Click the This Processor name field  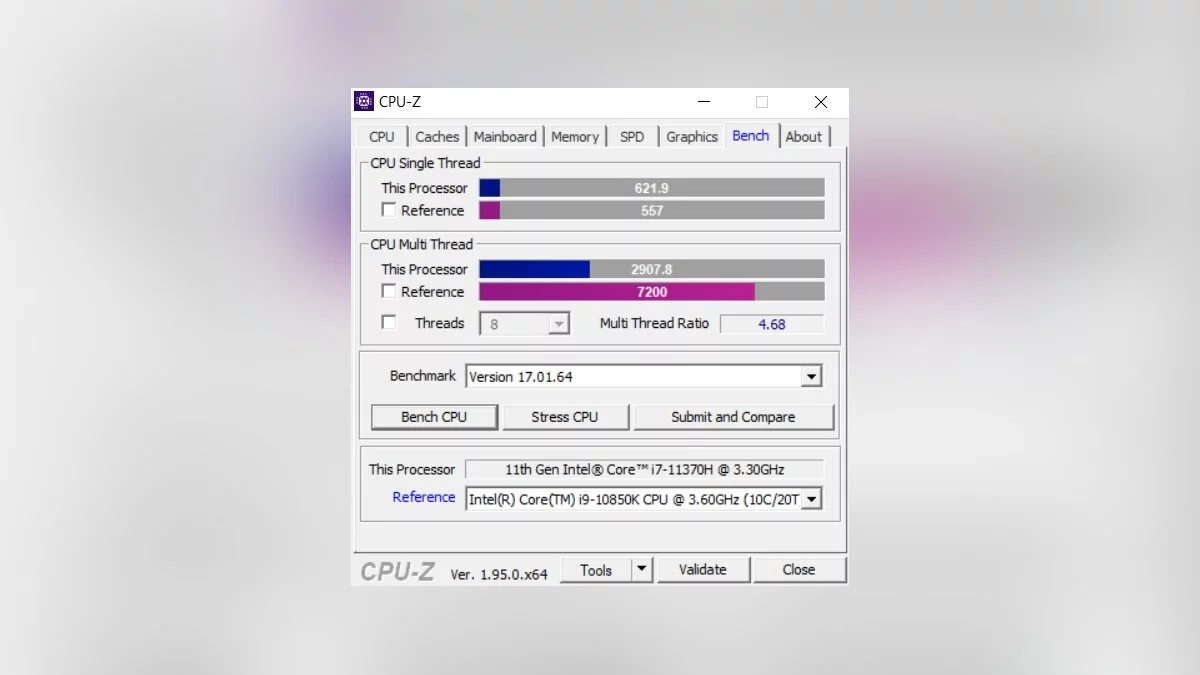coord(645,469)
